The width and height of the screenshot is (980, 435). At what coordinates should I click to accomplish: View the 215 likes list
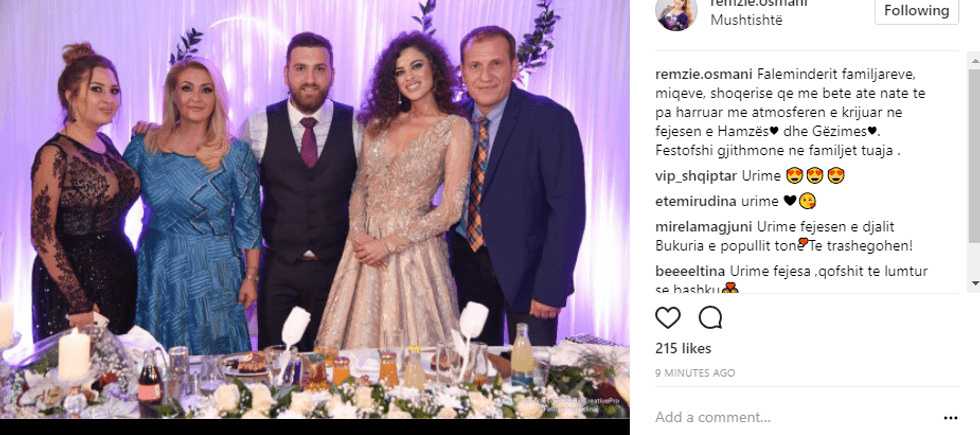[683, 348]
